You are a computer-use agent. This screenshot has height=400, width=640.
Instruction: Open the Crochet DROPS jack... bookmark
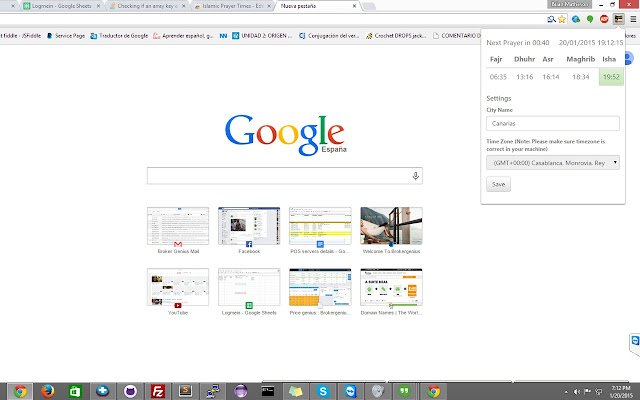coord(396,36)
